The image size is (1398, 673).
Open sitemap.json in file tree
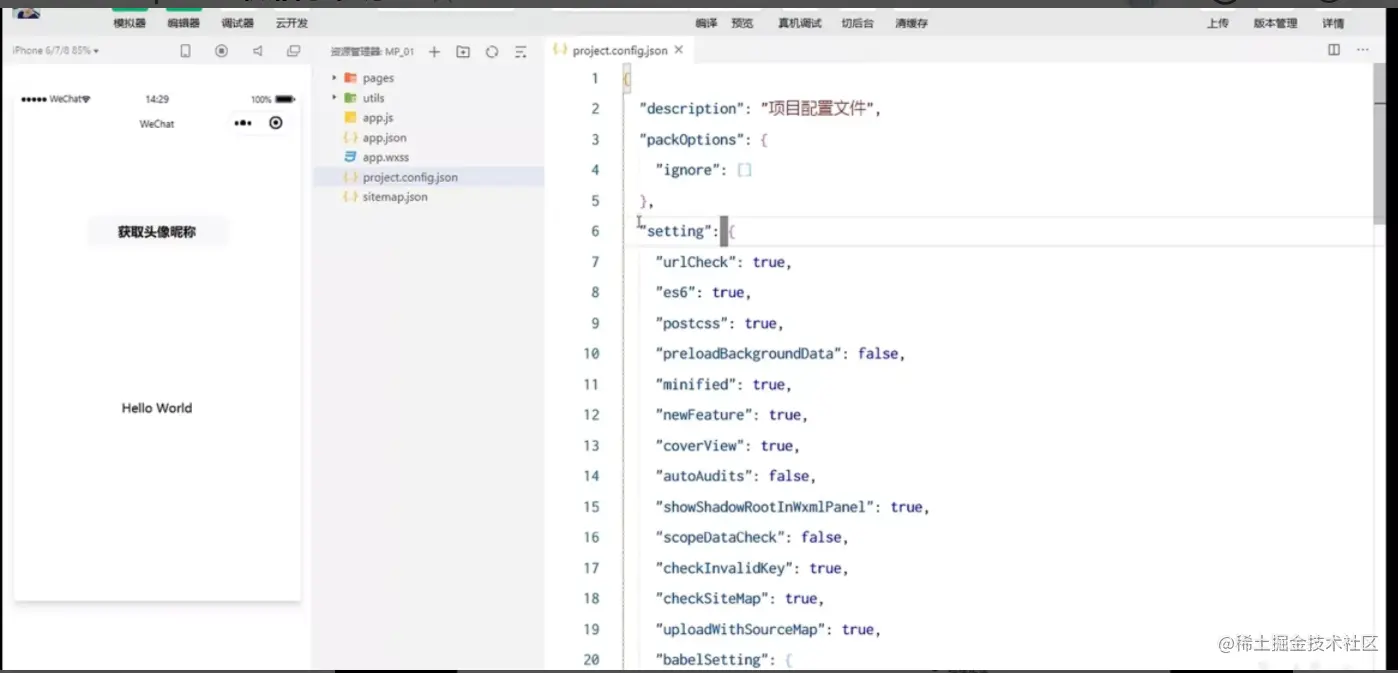(395, 197)
